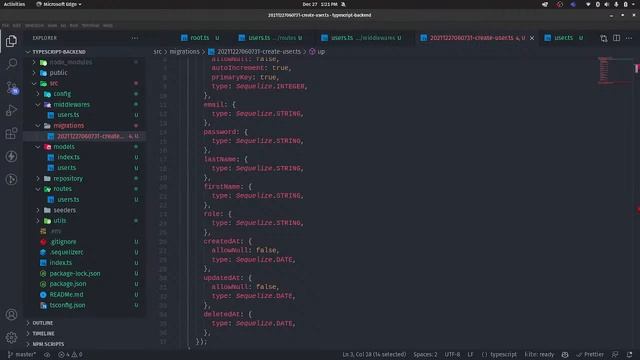
Task: Open the Run and Debug view
Action: tap(11, 110)
